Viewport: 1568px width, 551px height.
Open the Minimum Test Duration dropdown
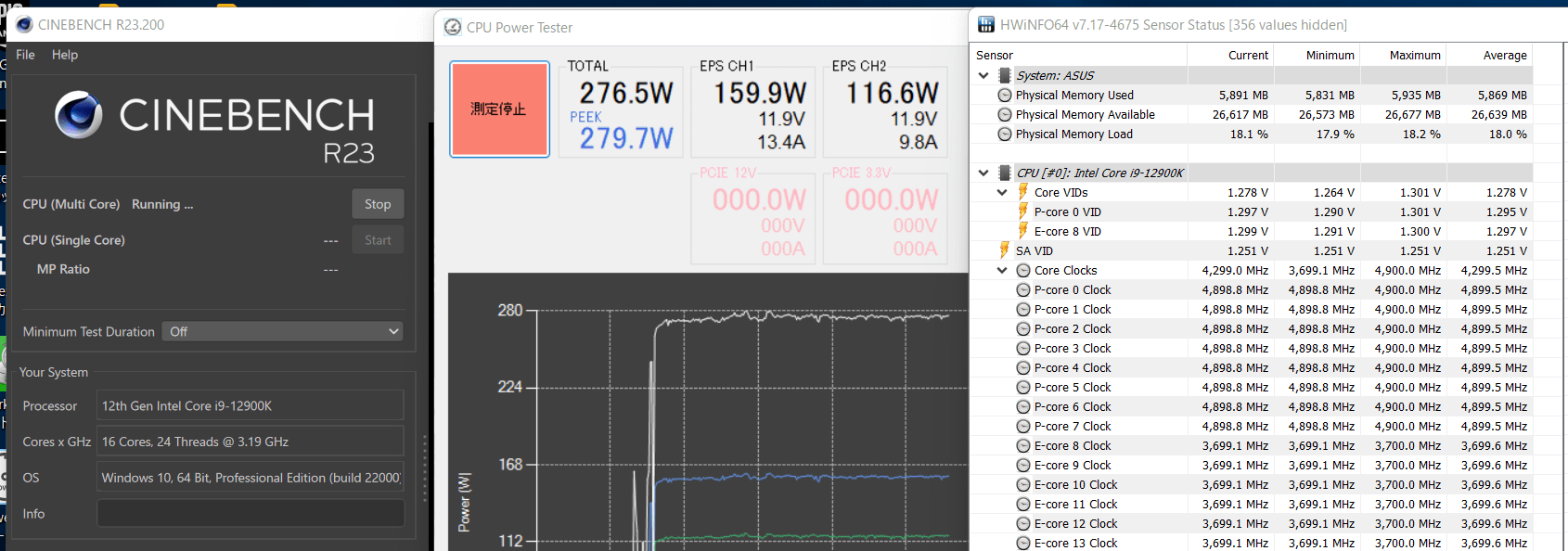click(283, 331)
